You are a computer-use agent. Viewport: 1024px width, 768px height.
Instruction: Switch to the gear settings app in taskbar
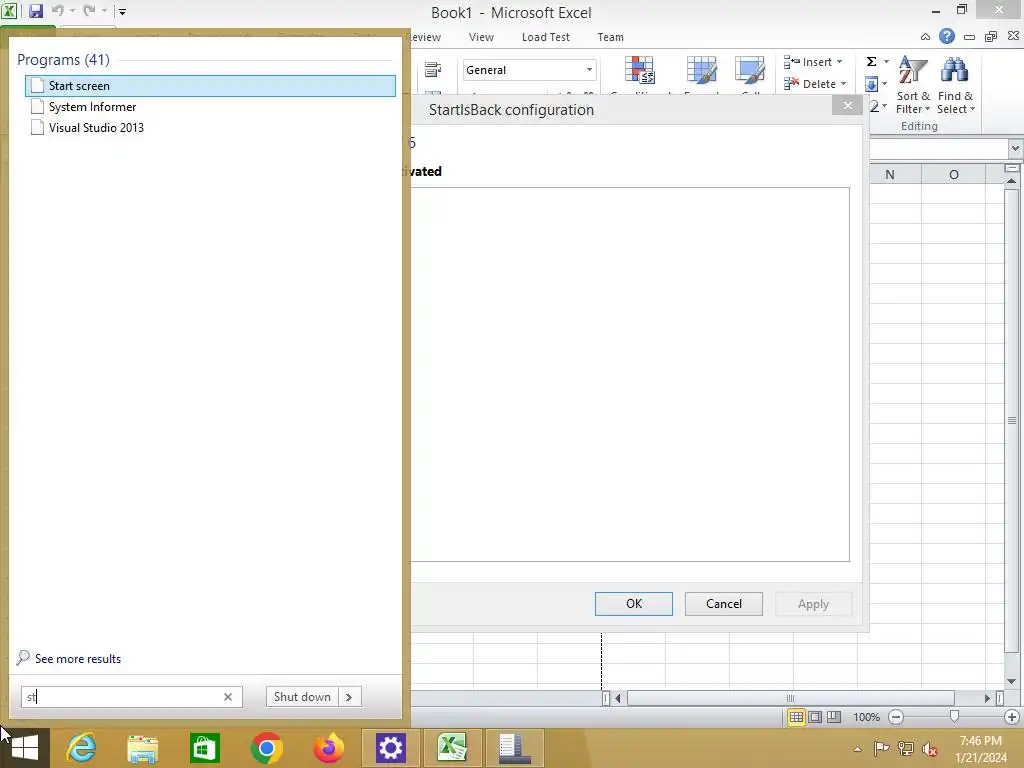(391, 748)
